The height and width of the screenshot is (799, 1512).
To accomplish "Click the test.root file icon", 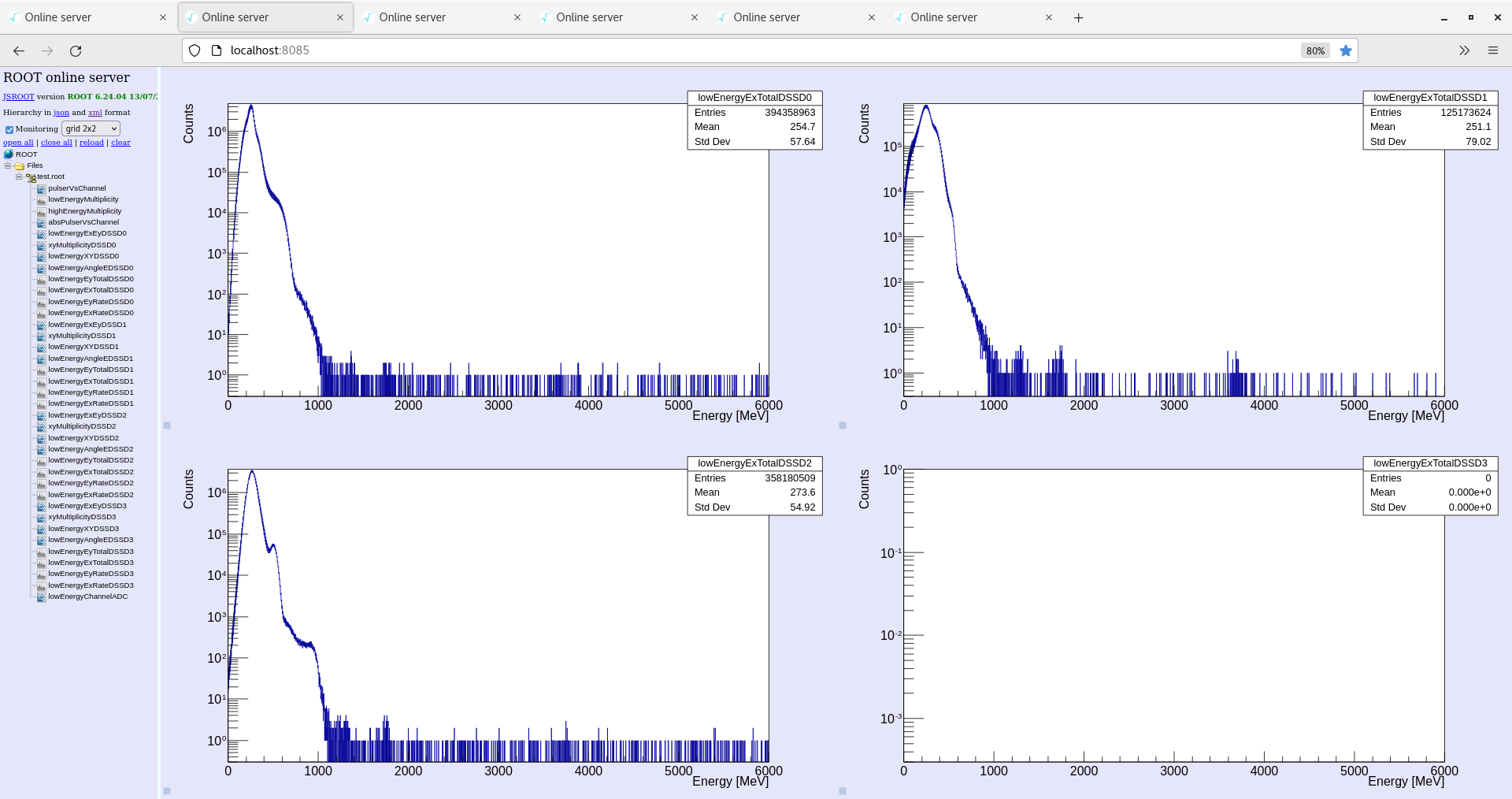I will (31, 177).
